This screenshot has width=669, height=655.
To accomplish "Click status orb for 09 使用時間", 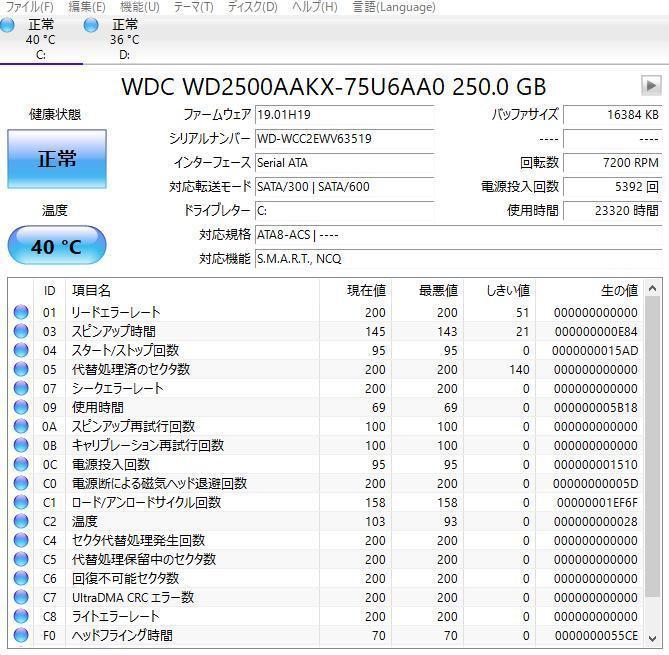I will tap(21, 407).
